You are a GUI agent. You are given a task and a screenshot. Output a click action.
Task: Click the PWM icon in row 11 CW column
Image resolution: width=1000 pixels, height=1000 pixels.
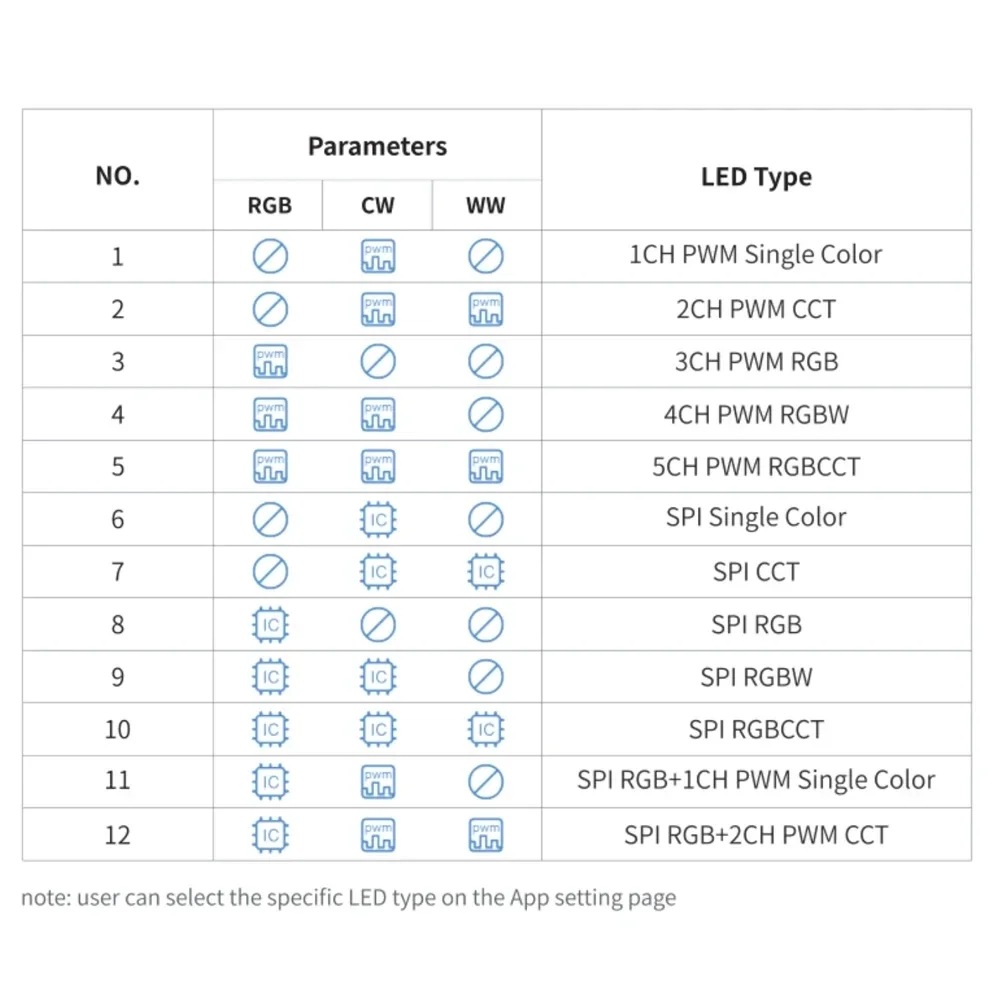tap(378, 782)
